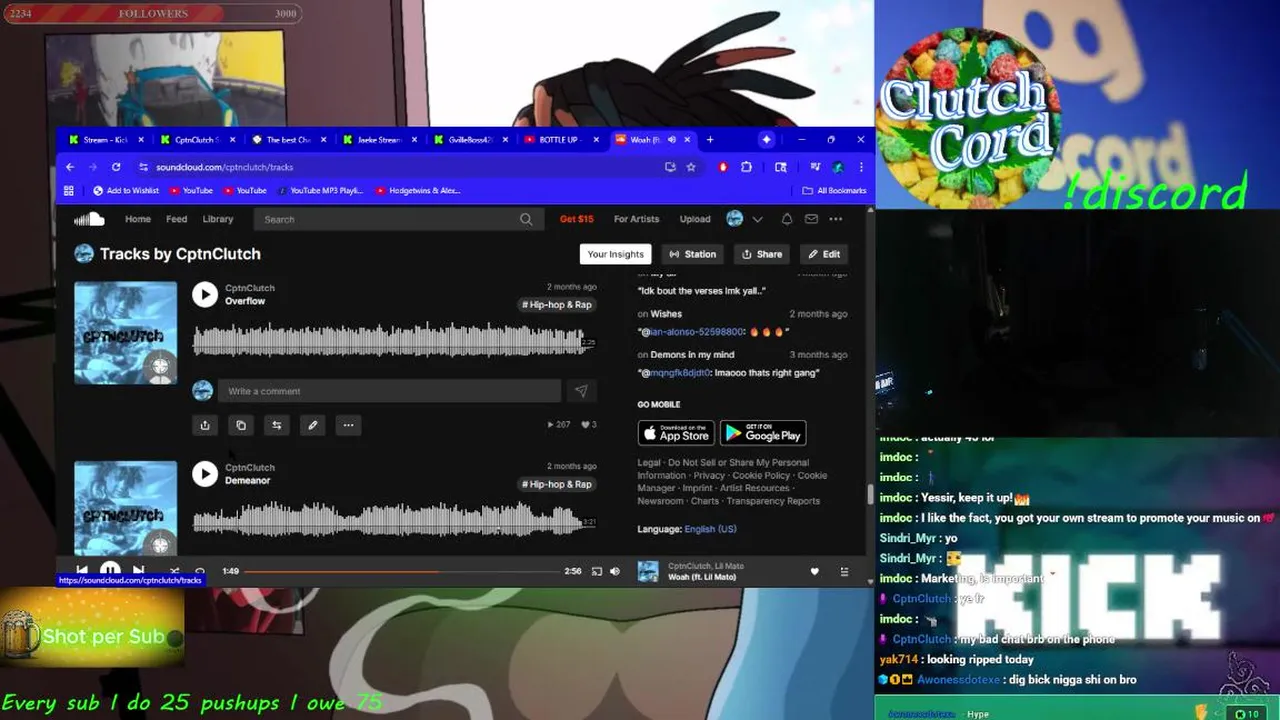Open the Chrome apps grid icon
The height and width of the screenshot is (720, 1280).
click(x=69, y=190)
